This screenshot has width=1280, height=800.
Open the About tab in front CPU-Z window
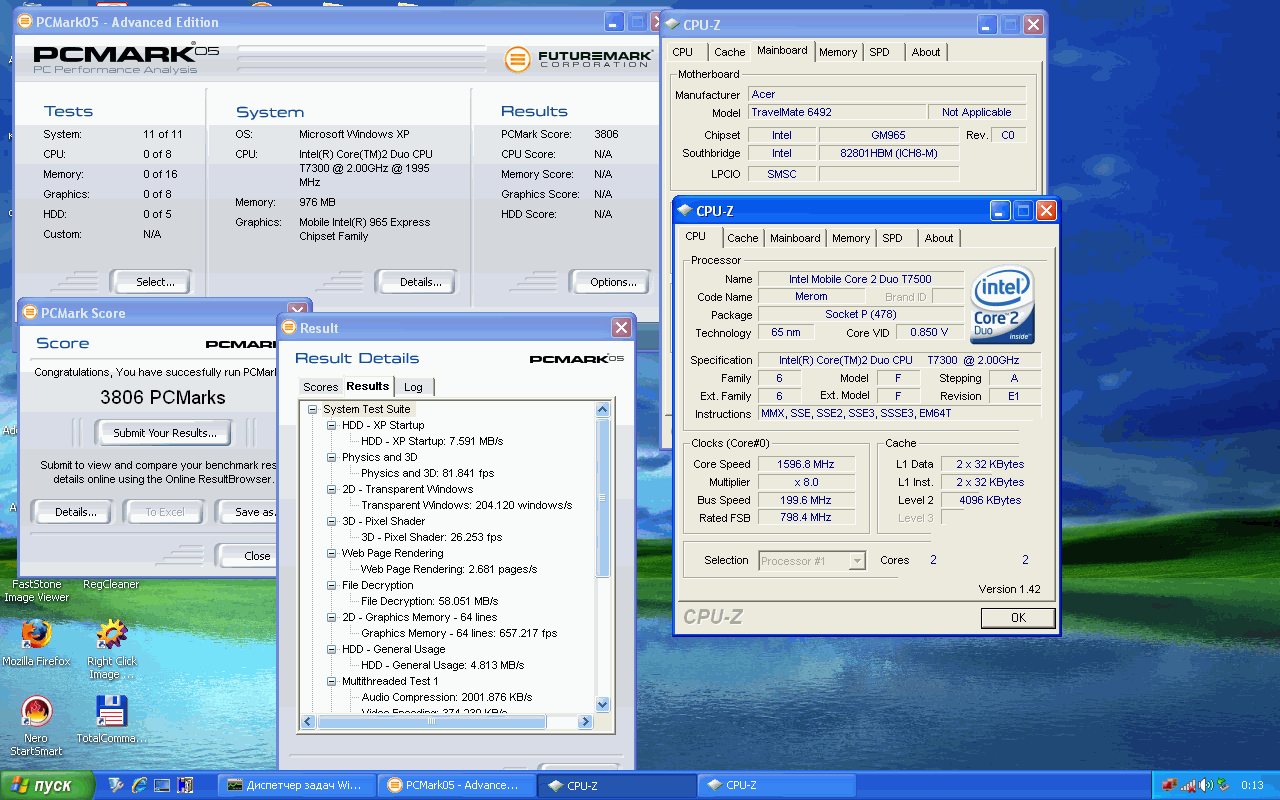point(939,238)
